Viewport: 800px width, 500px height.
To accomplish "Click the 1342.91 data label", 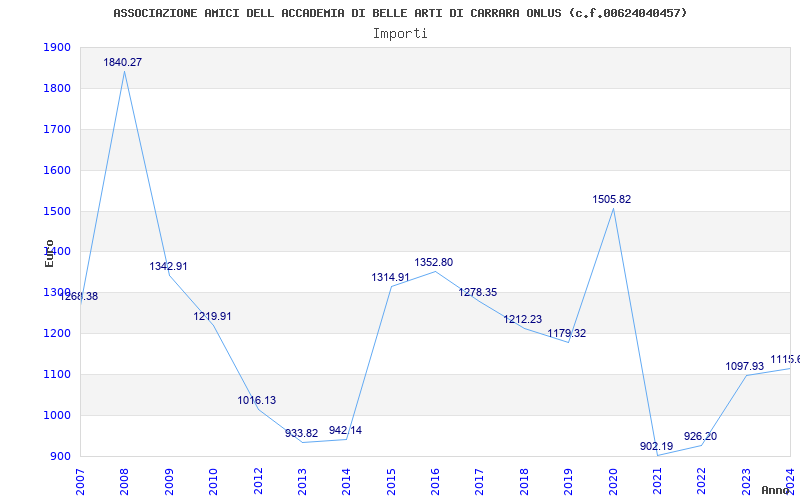I will point(168,266).
